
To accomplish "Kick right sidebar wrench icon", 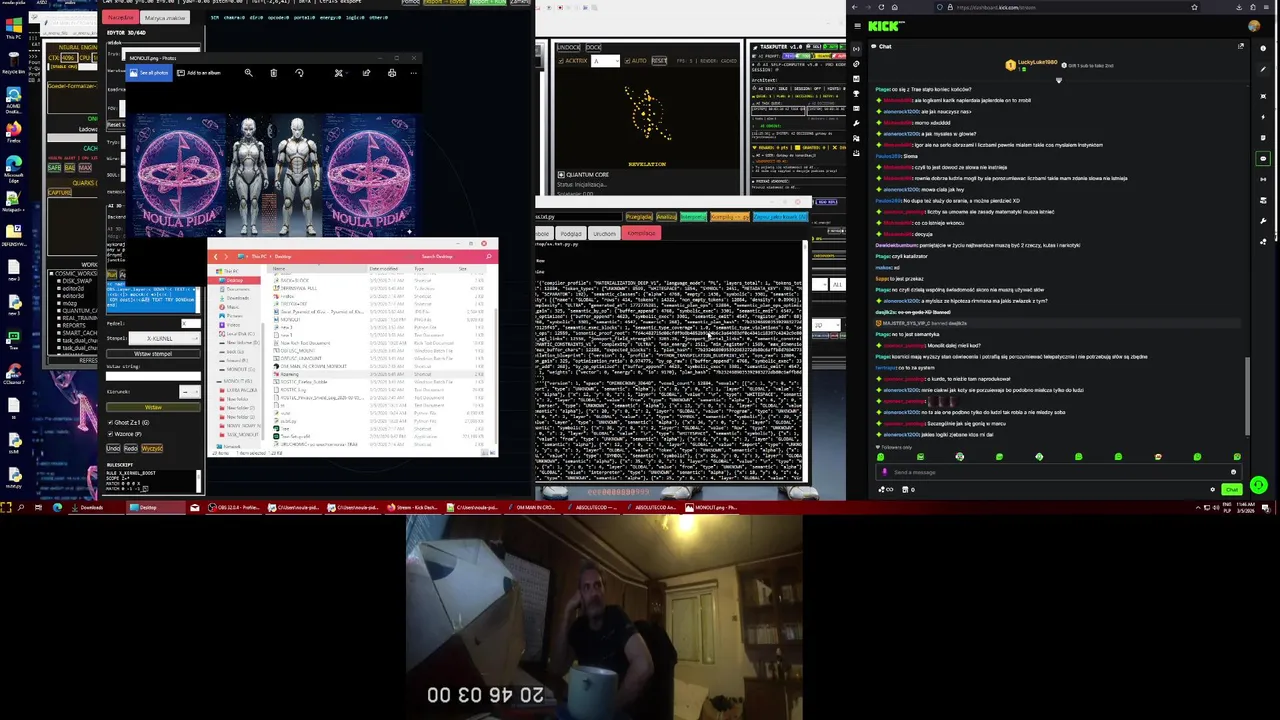I will point(1263,221).
